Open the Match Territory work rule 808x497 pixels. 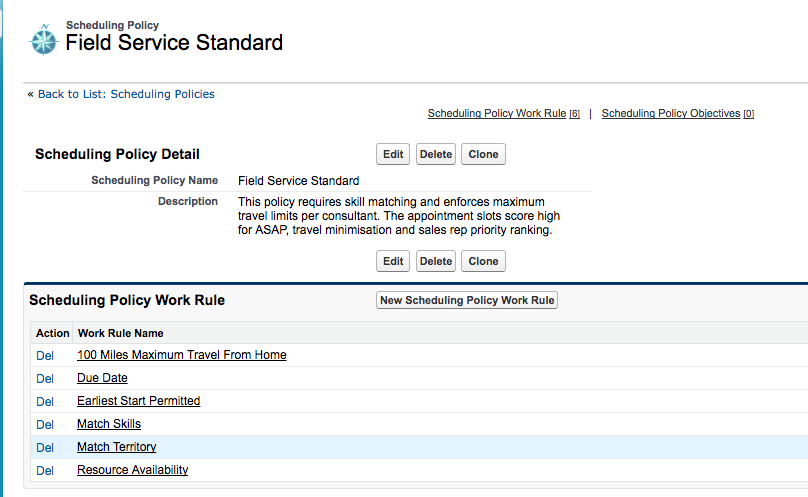coord(116,447)
